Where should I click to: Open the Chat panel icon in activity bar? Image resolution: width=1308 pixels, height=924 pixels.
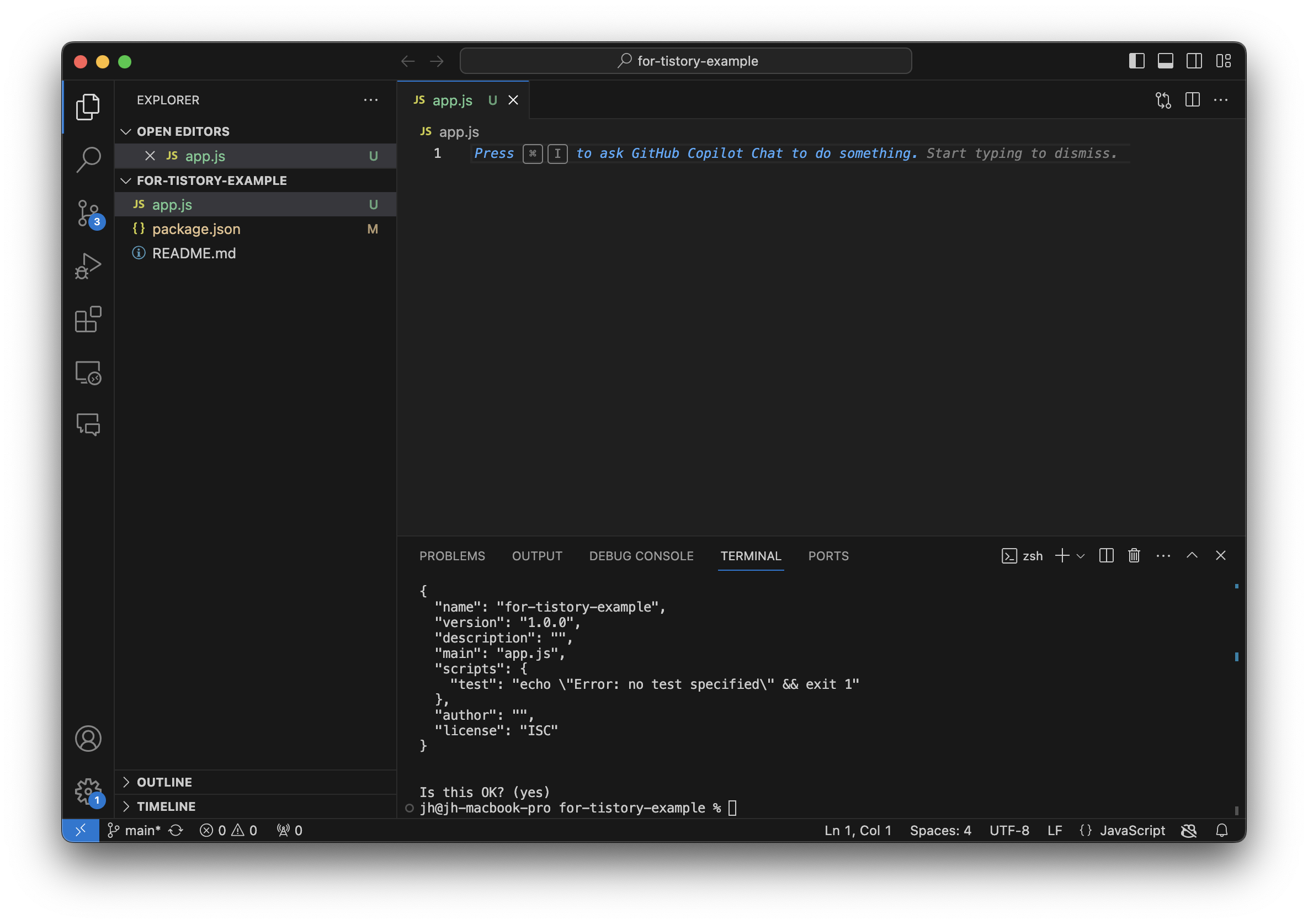(x=88, y=424)
